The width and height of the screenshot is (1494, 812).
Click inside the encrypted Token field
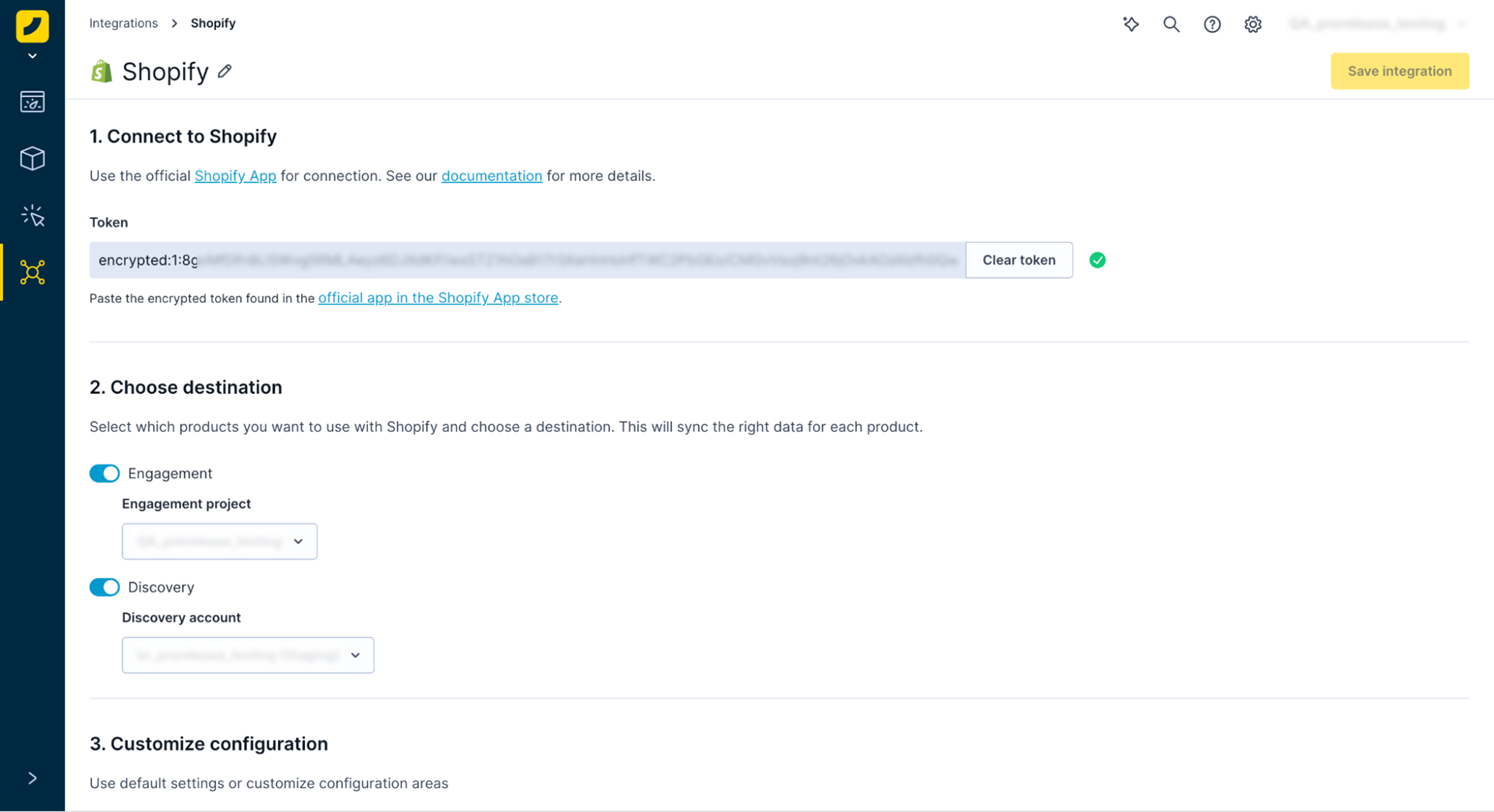[527, 260]
